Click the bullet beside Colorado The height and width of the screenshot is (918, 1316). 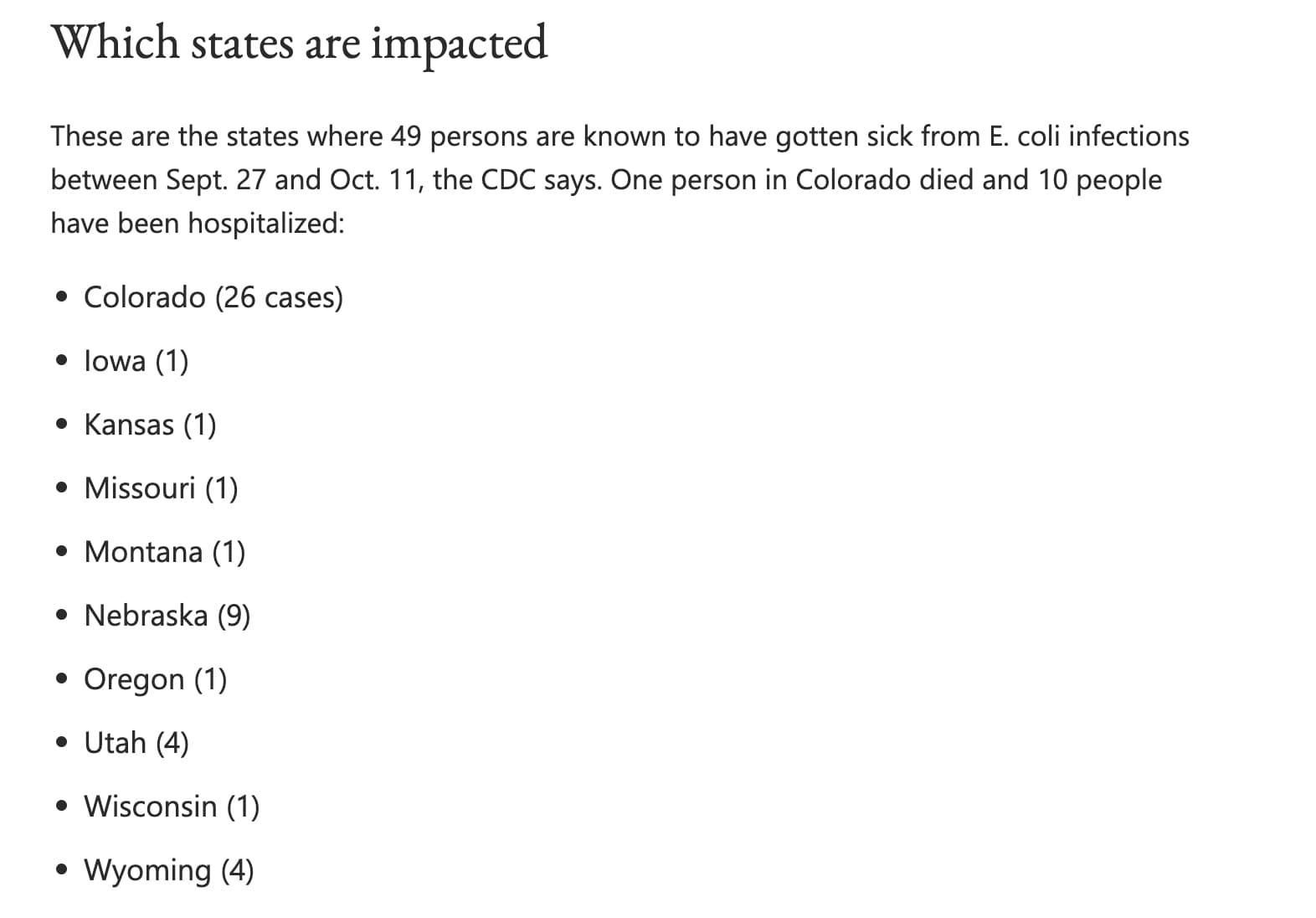(61, 297)
